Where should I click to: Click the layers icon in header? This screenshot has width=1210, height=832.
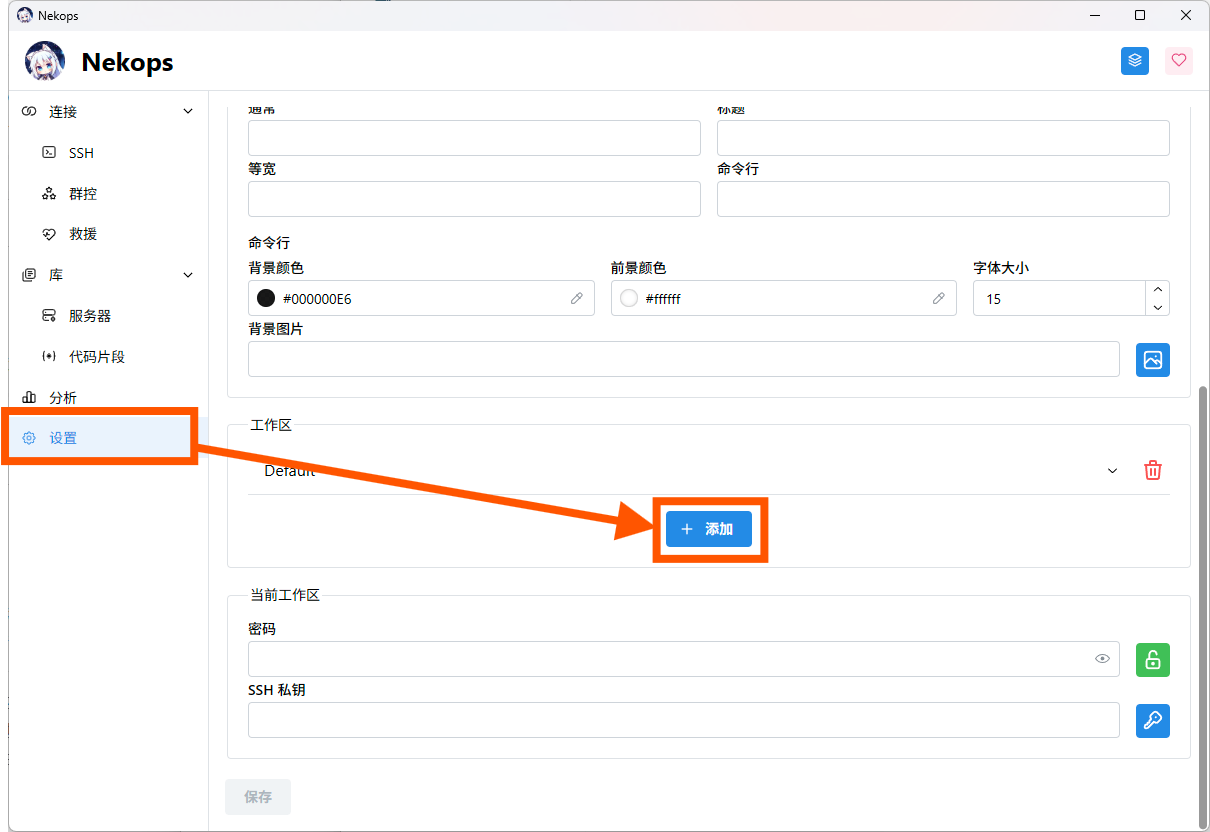tap(1134, 61)
